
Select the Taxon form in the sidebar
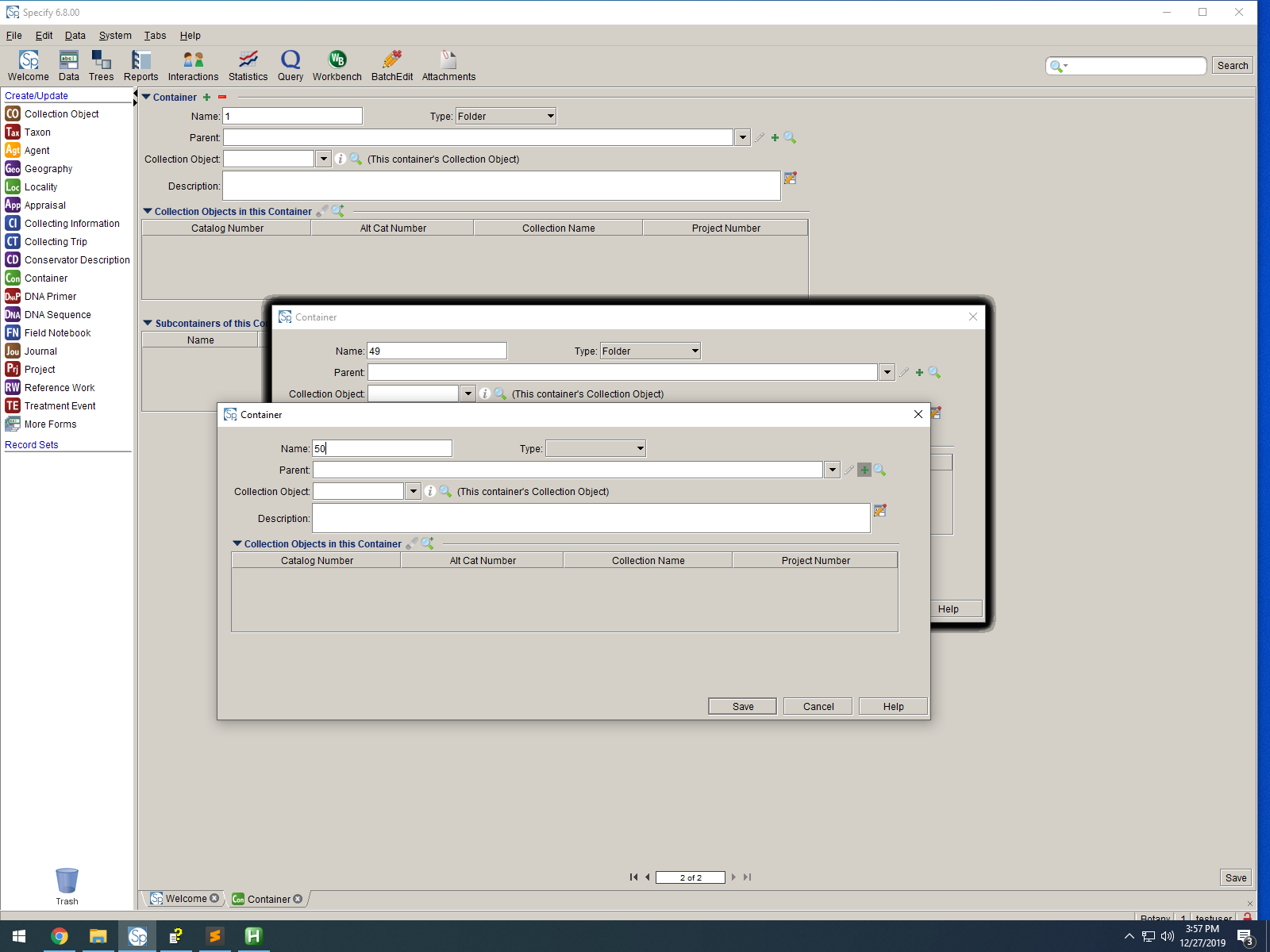click(37, 132)
